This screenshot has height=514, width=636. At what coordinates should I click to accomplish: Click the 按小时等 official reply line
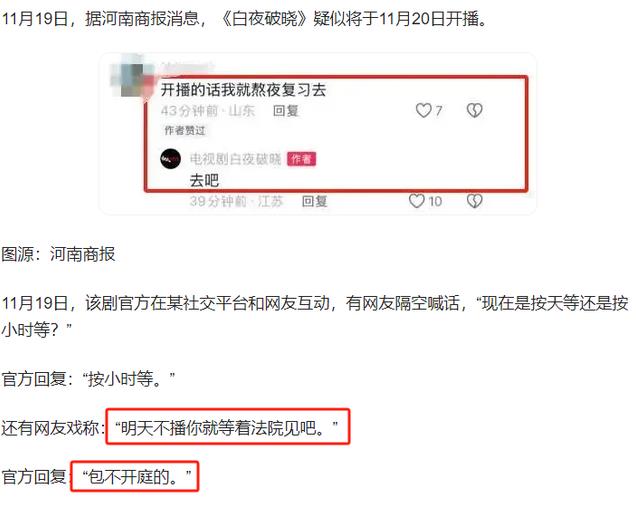tap(88, 379)
